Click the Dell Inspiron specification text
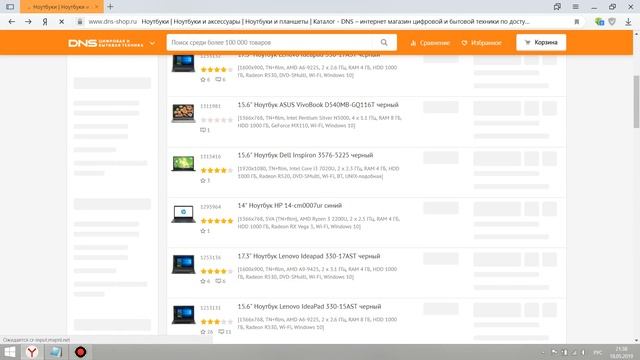The width and height of the screenshot is (640, 360). pyautogui.click(x=318, y=172)
